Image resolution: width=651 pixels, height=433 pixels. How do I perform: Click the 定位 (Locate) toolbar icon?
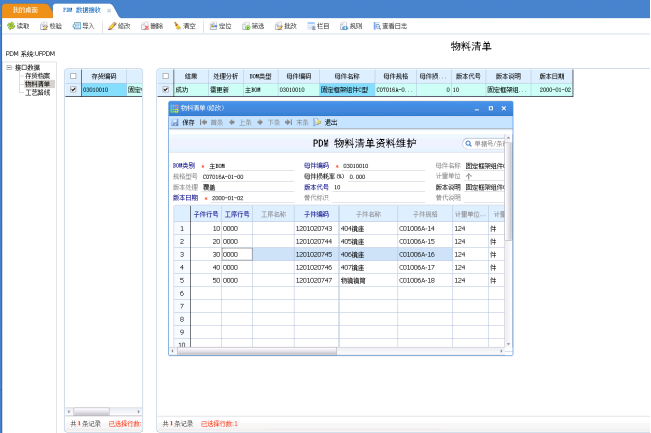(x=213, y=26)
